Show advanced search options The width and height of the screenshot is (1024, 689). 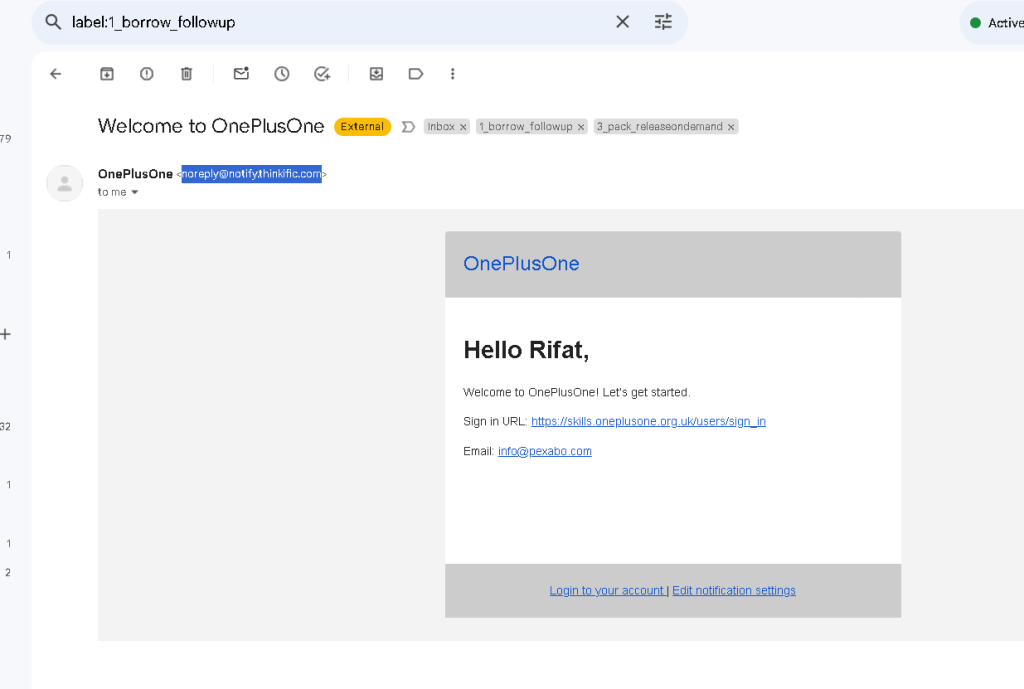tap(663, 22)
